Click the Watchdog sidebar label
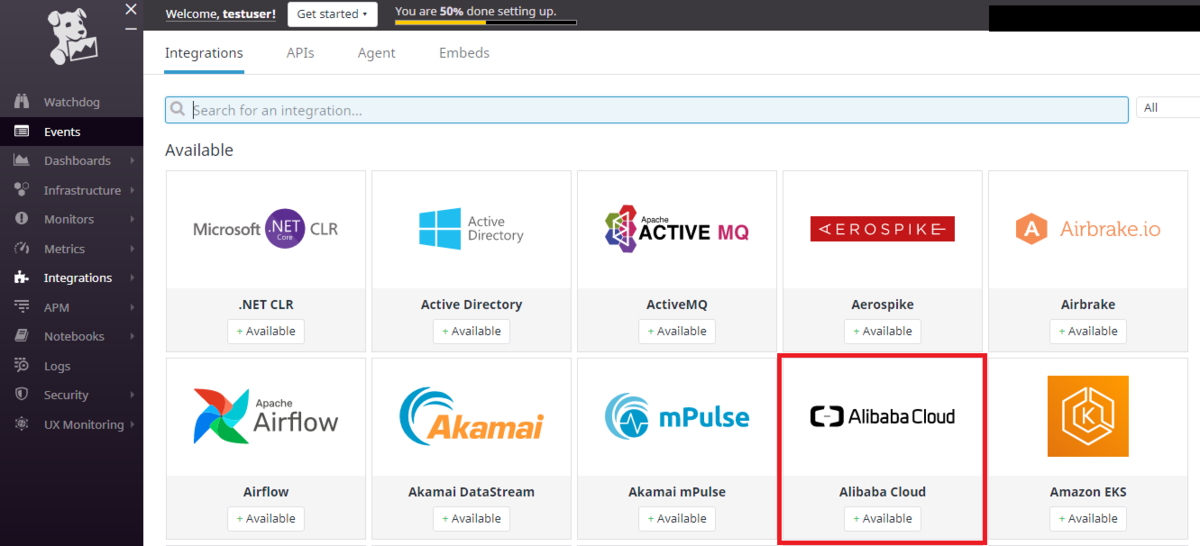The height and width of the screenshot is (546, 1200). pyautogui.click(x=72, y=102)
